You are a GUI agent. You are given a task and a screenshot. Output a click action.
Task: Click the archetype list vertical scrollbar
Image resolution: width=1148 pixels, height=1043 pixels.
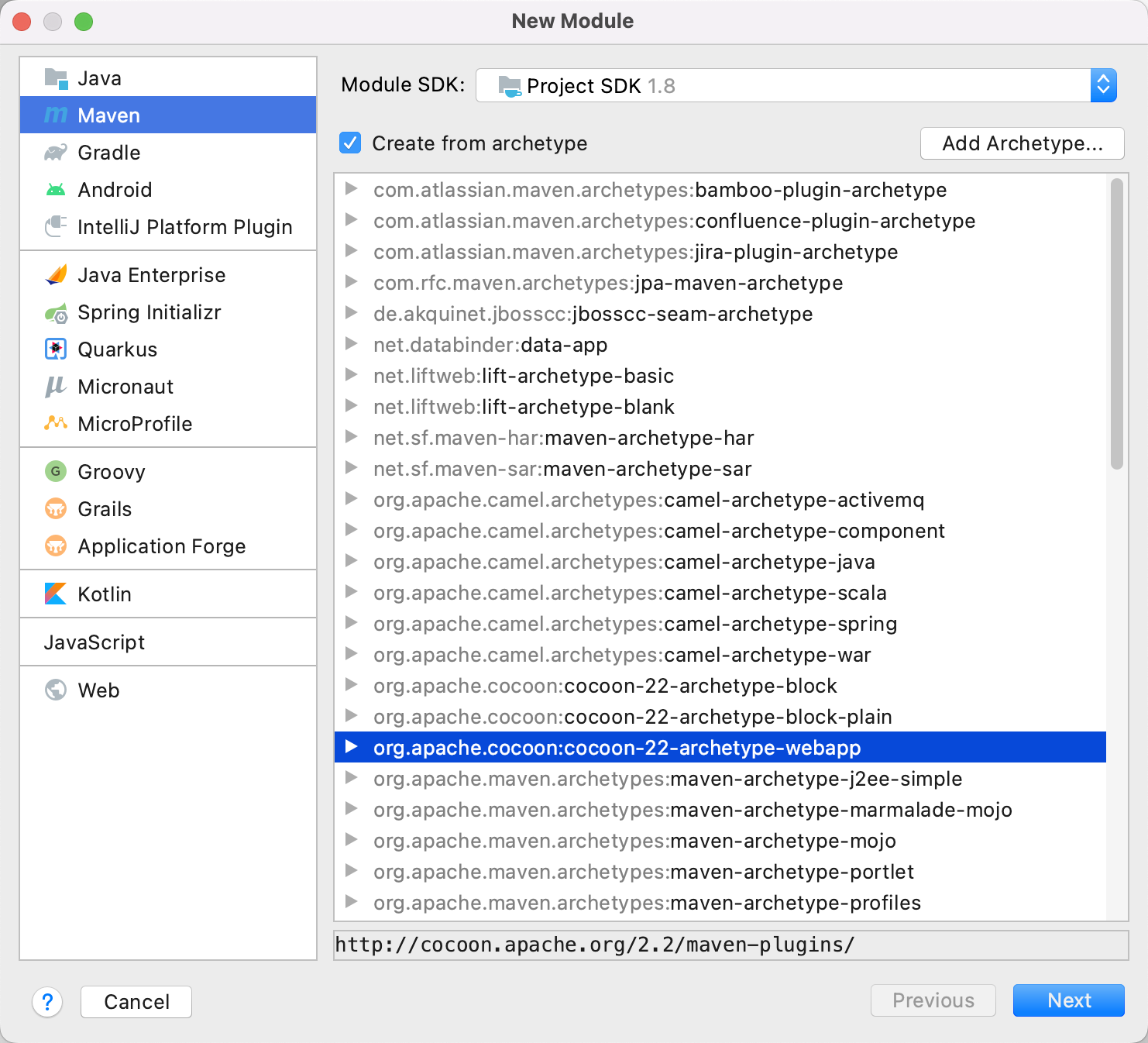pos(1116,324)
